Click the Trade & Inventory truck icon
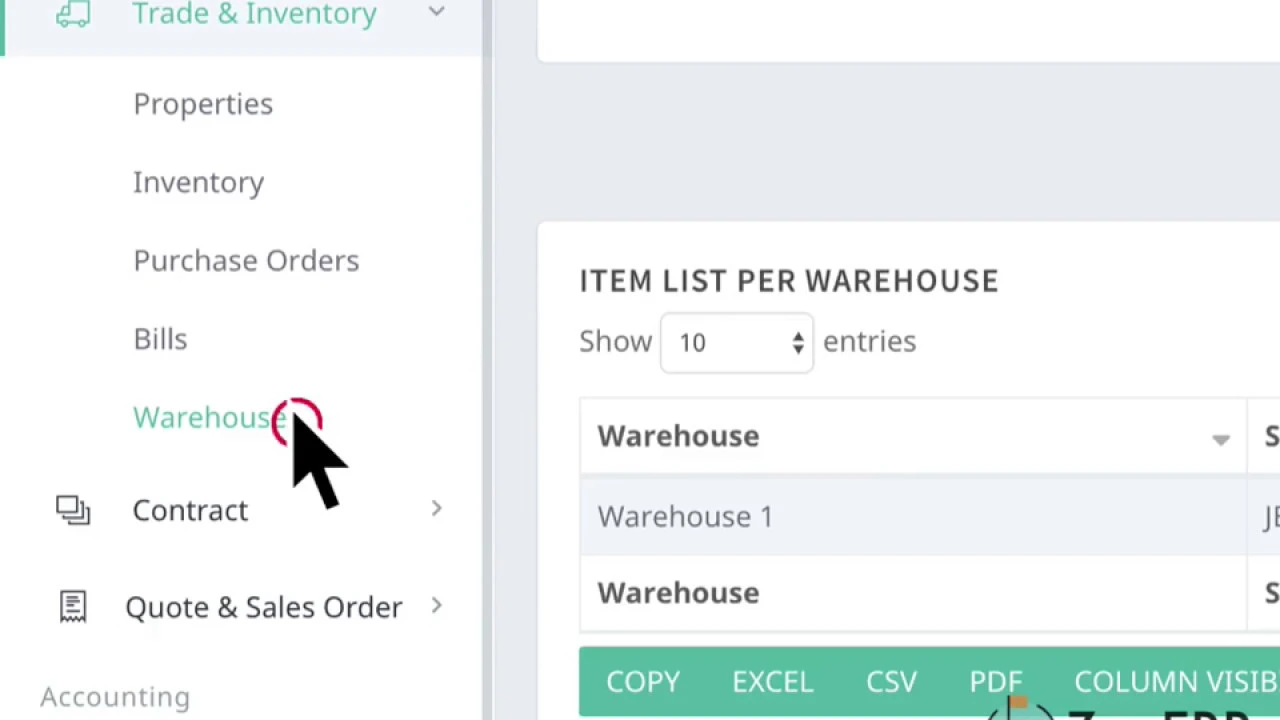The image size is (1280, 720). (x=73, y=14)
